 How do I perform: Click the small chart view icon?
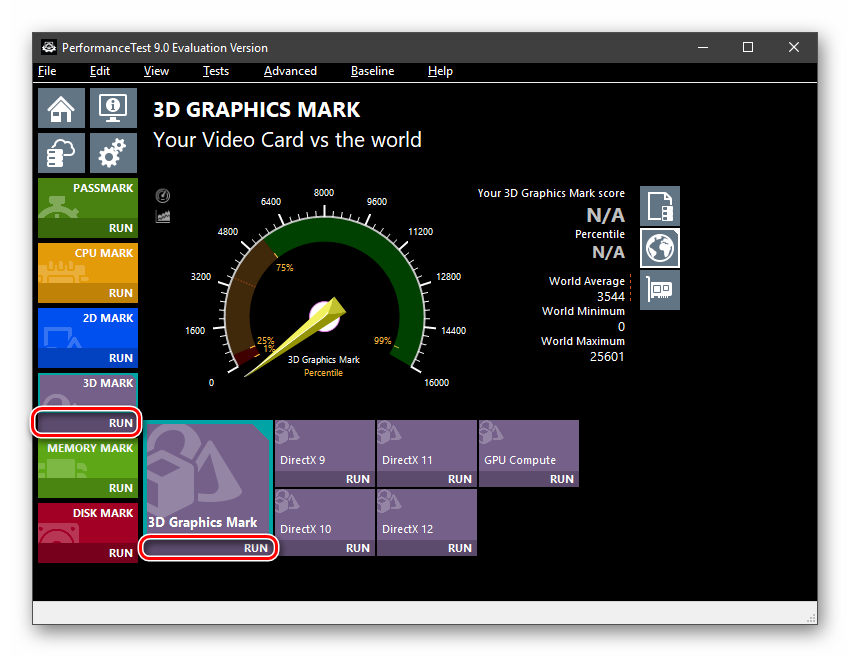point(163,216)
